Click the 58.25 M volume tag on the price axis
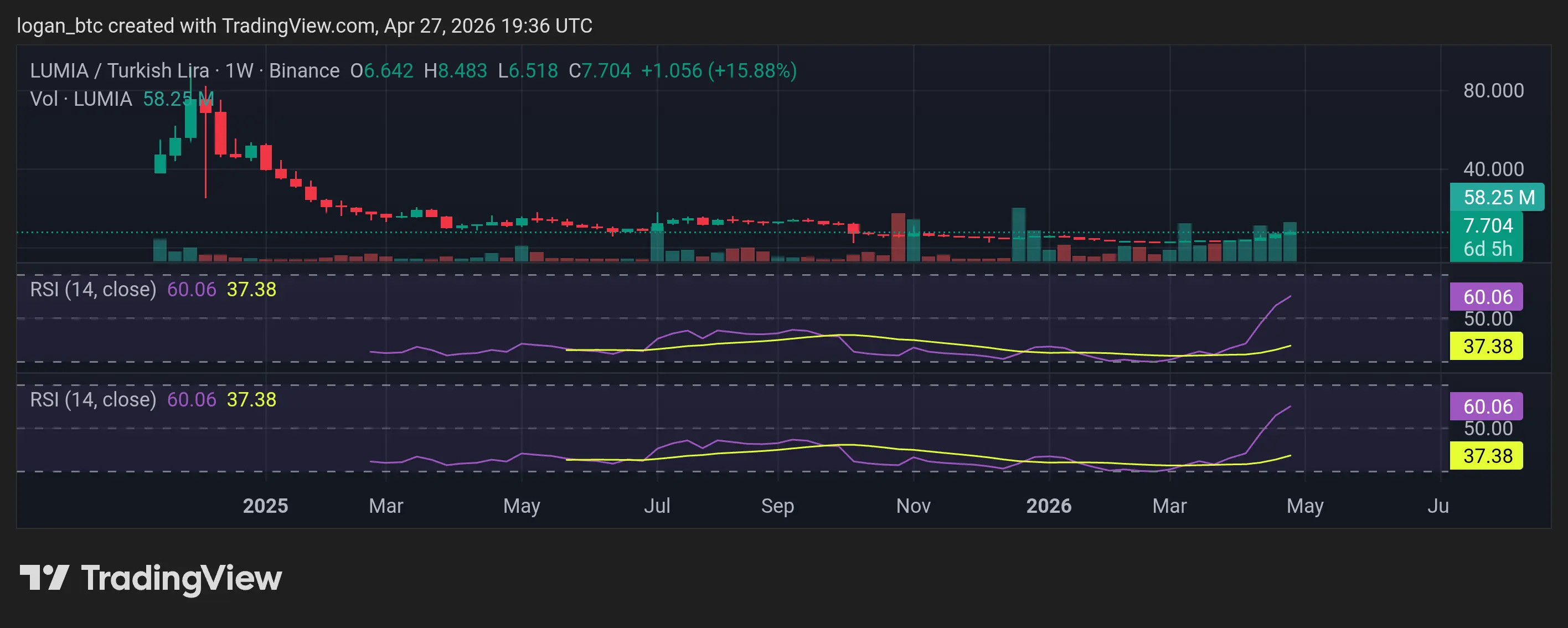This screenshot has height=628, width=1568. (1496, 197)
